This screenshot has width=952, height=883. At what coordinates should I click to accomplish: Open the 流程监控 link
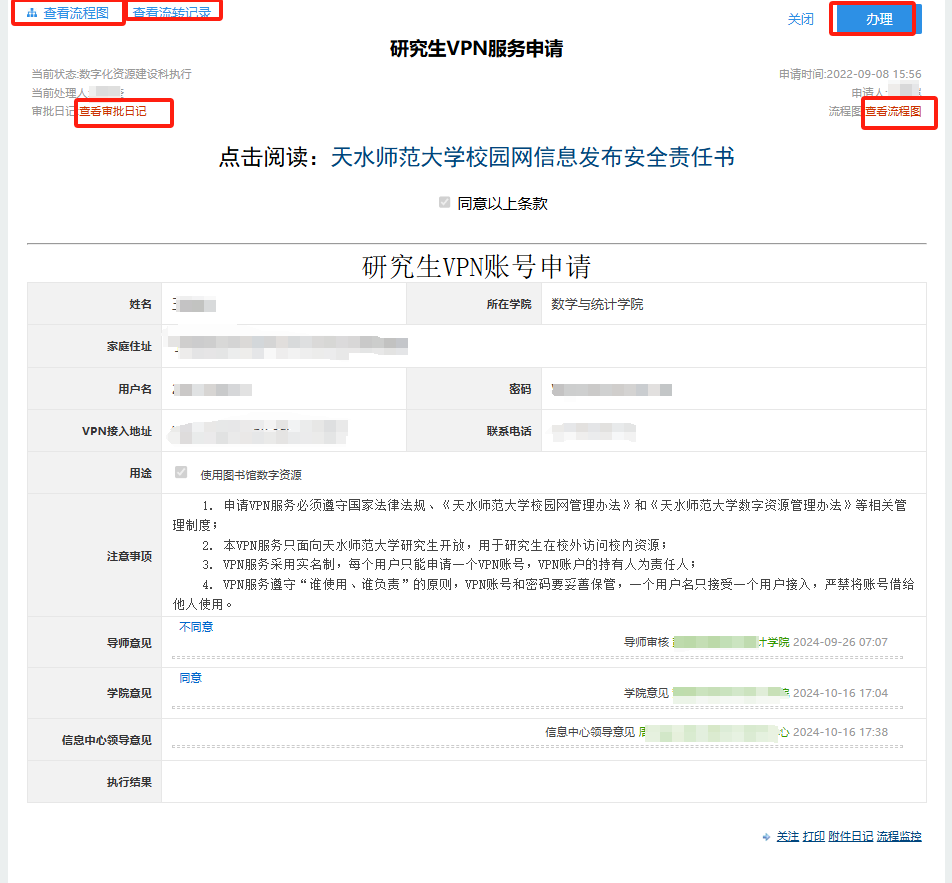[x=899, y=837]
